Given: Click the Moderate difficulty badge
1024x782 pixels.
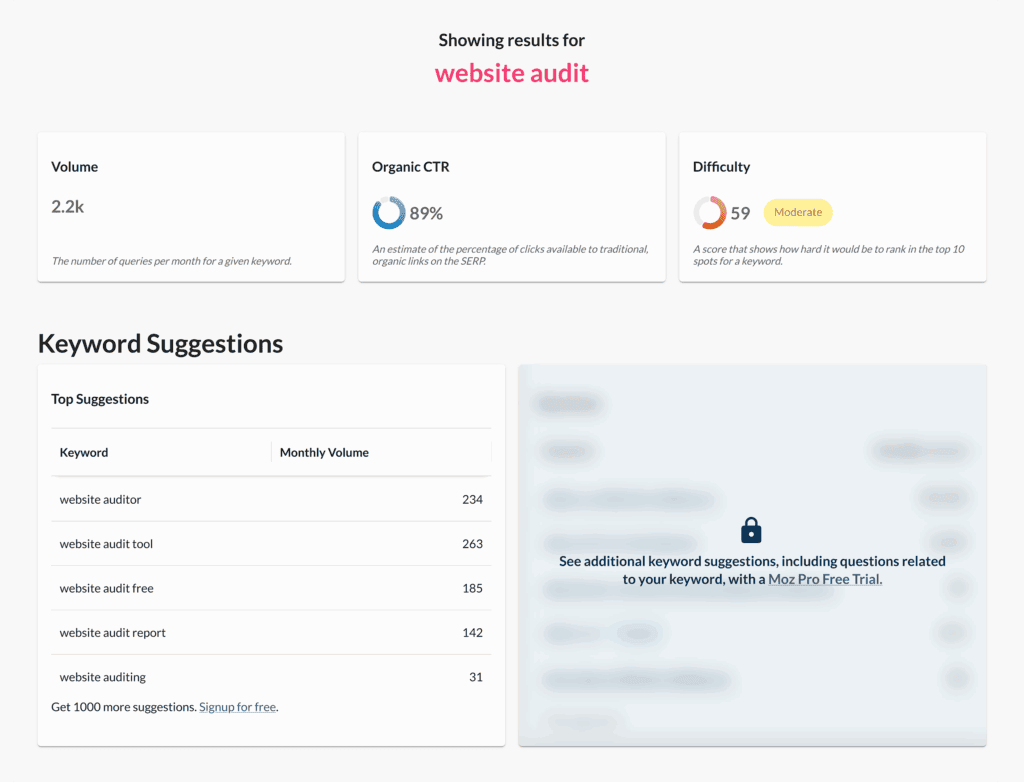Looking at the screenshot, I should 798,212.
